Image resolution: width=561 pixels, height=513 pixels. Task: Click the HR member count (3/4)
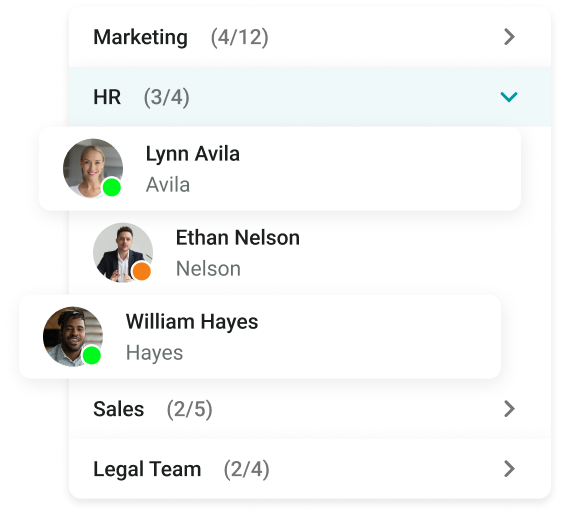(x=167, y=97)
